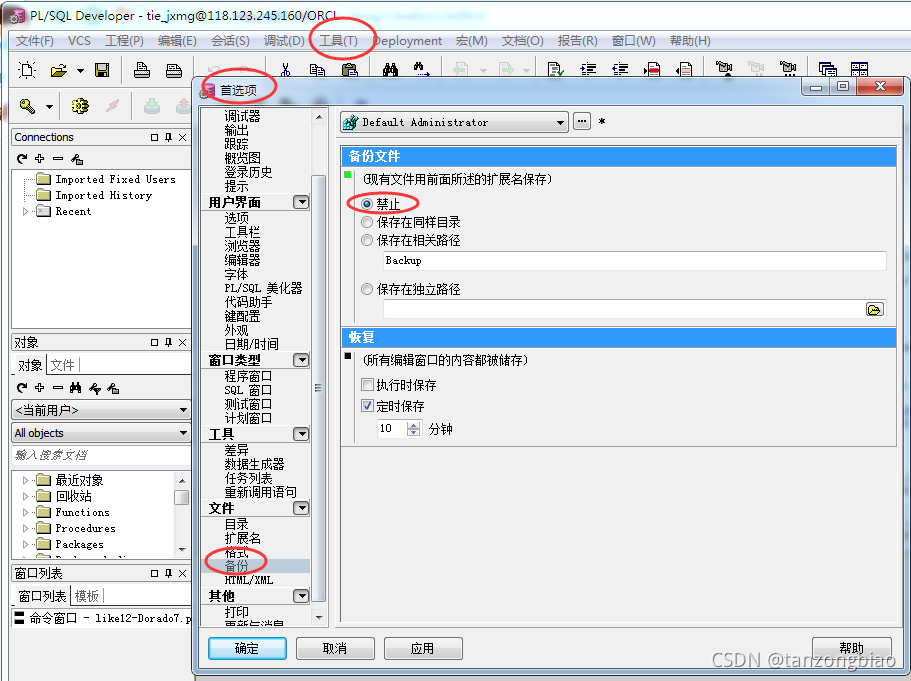This screenshot has height=681, width=911.
Task: Uncheck the 定时保存 checkbox
Action: [367, 406]
